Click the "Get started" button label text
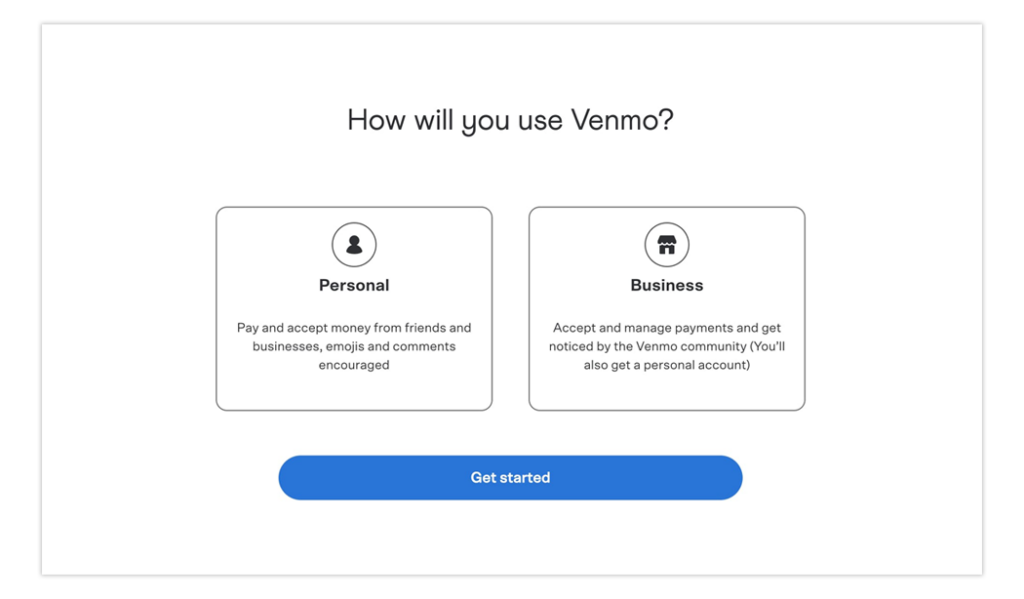 (x=510, y=478)
